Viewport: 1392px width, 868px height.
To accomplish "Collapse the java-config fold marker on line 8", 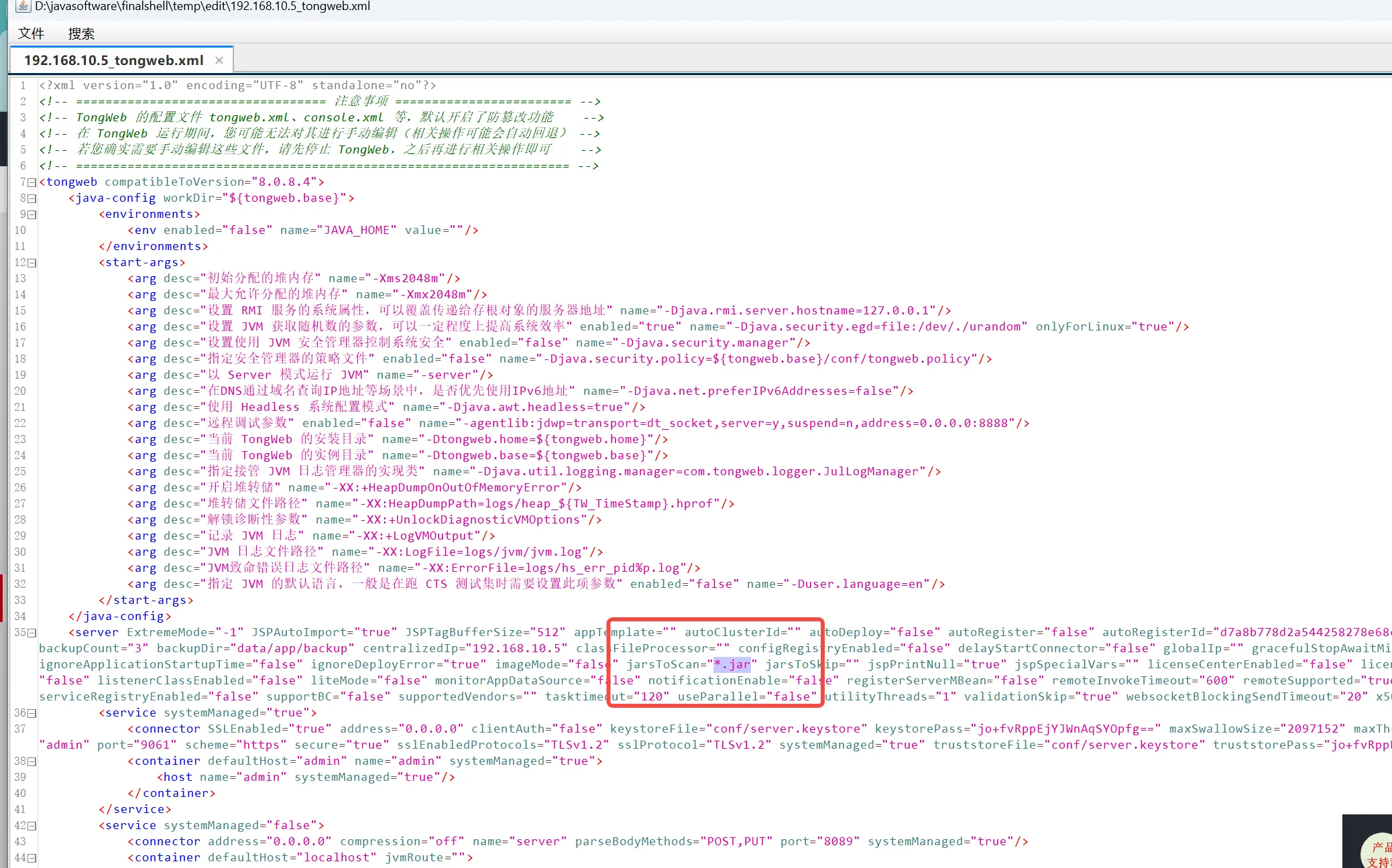I will tap(32, 198).
